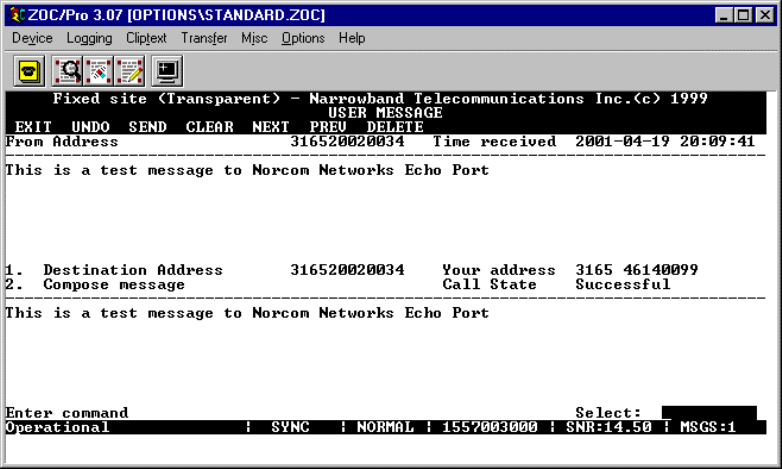Close the ZOC/Pro window
782x469 pixels.
[x=765, y=15]
